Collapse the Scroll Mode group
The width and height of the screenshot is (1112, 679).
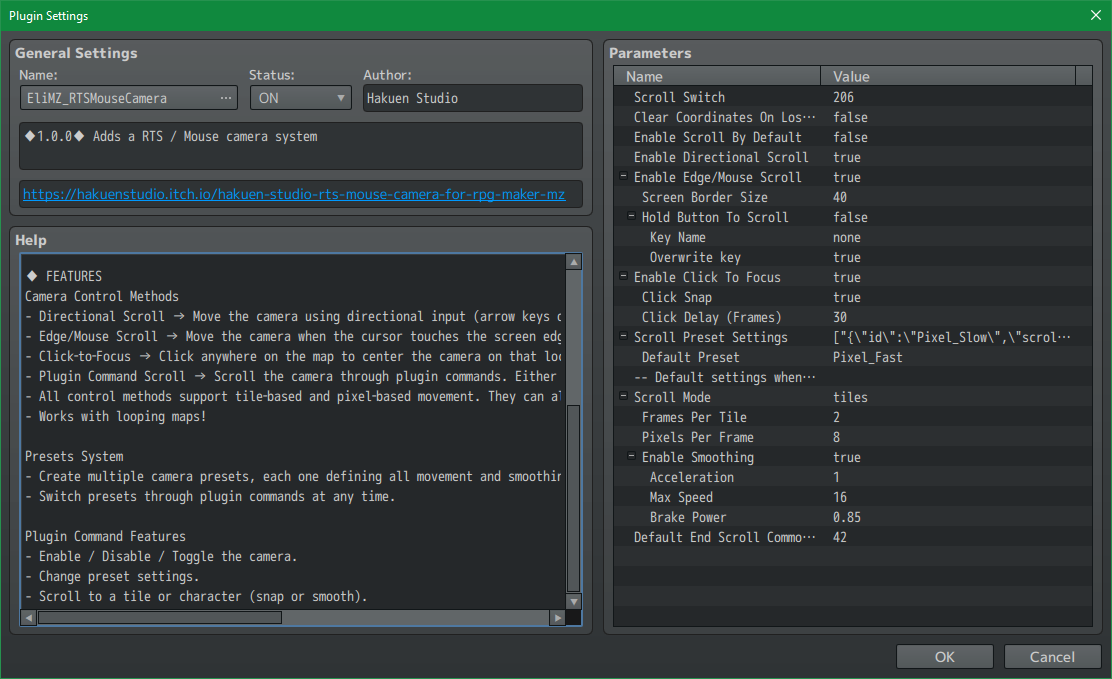(624, 397)
